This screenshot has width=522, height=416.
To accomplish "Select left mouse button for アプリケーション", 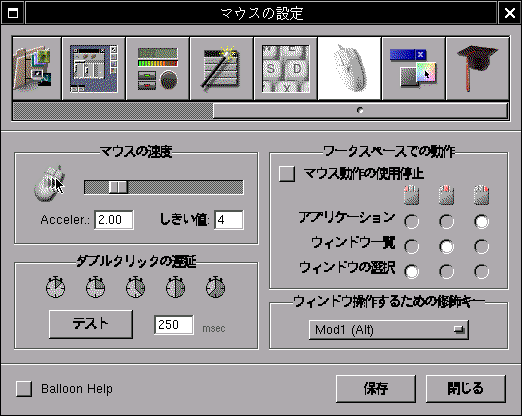I will (411, 221).
